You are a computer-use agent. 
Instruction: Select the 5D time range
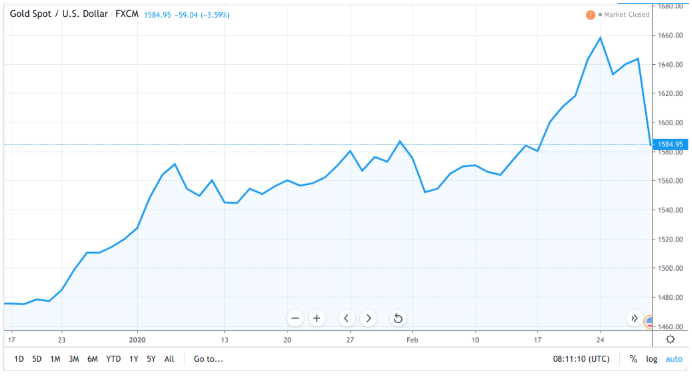(37, 359)
